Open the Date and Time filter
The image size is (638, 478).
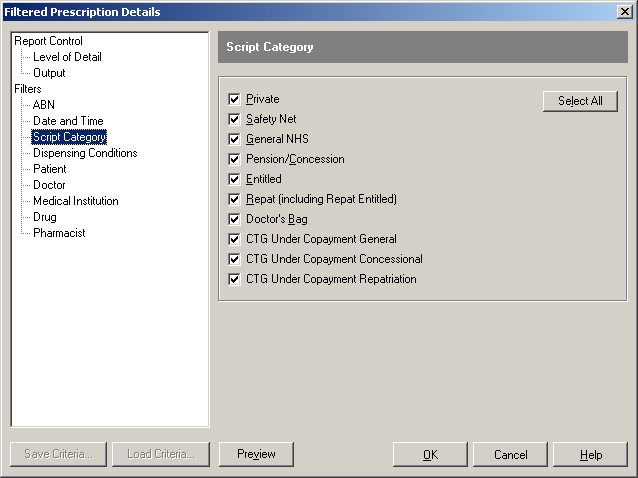tap(68, 121)
